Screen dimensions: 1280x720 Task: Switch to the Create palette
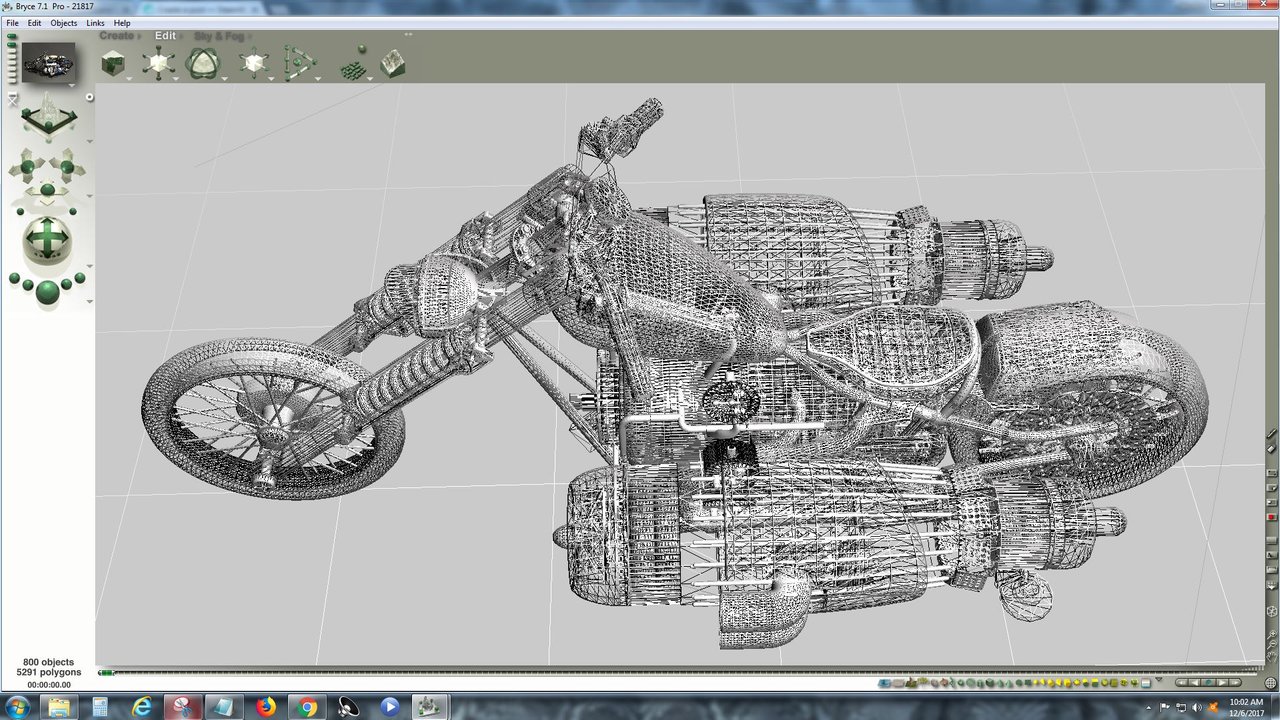pyautogui.click(x=117, y=36)
